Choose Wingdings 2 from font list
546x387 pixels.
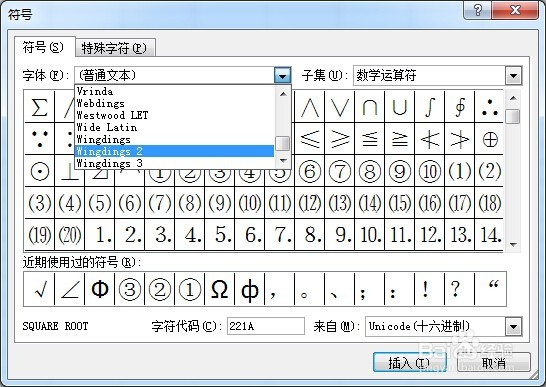click(x=174, y=151)
